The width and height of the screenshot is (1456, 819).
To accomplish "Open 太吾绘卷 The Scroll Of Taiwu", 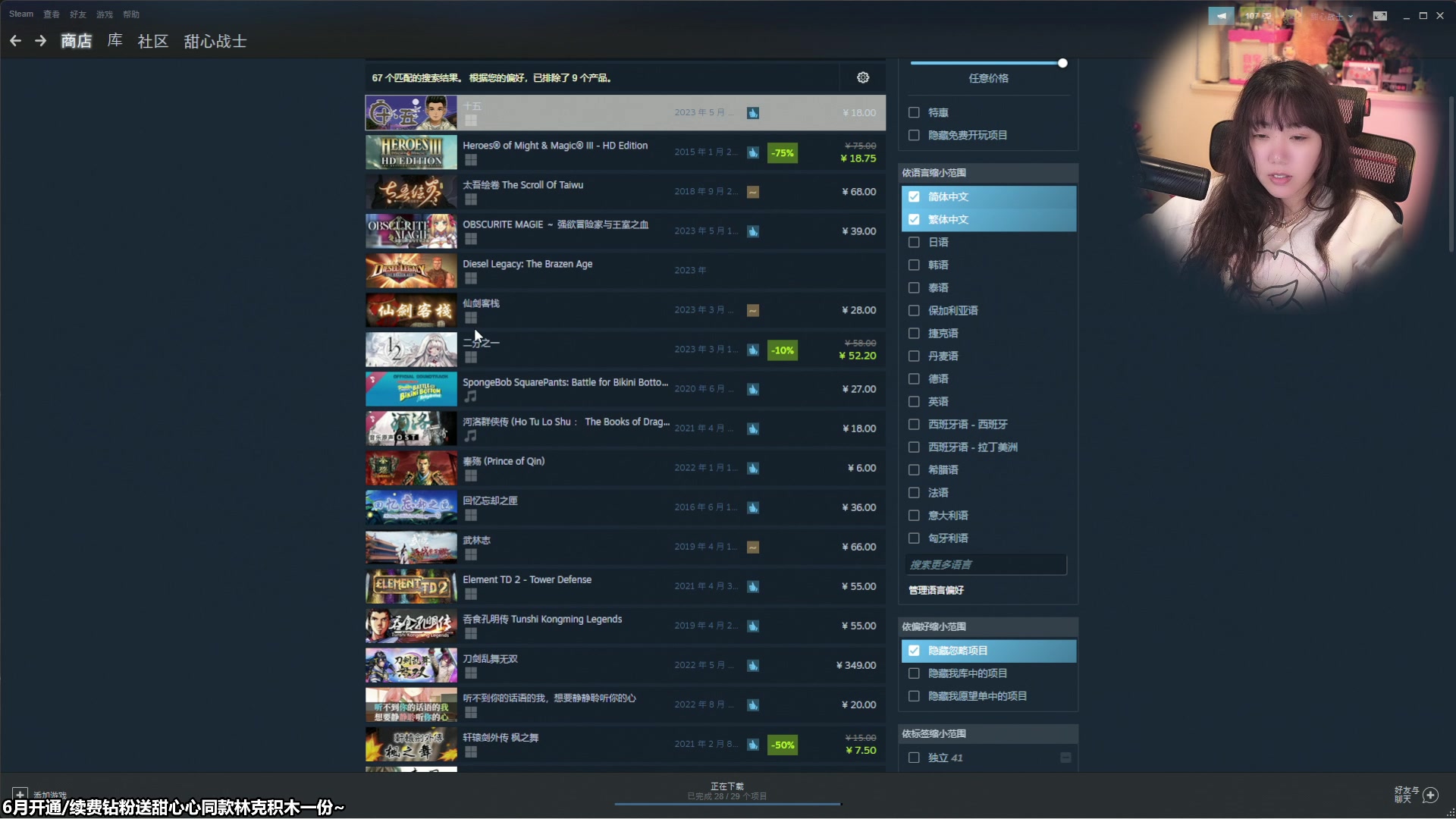I will (x=625, y=192).
